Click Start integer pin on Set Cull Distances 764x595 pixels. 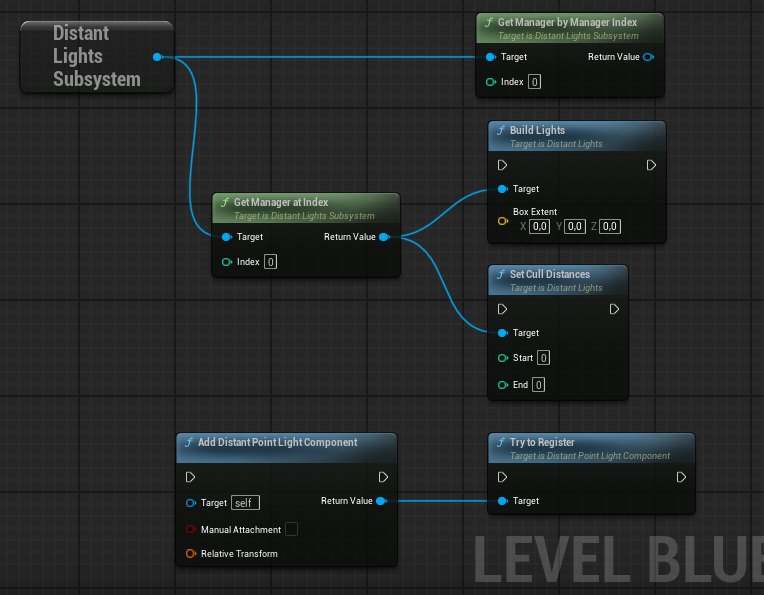[x=503, y=358]
